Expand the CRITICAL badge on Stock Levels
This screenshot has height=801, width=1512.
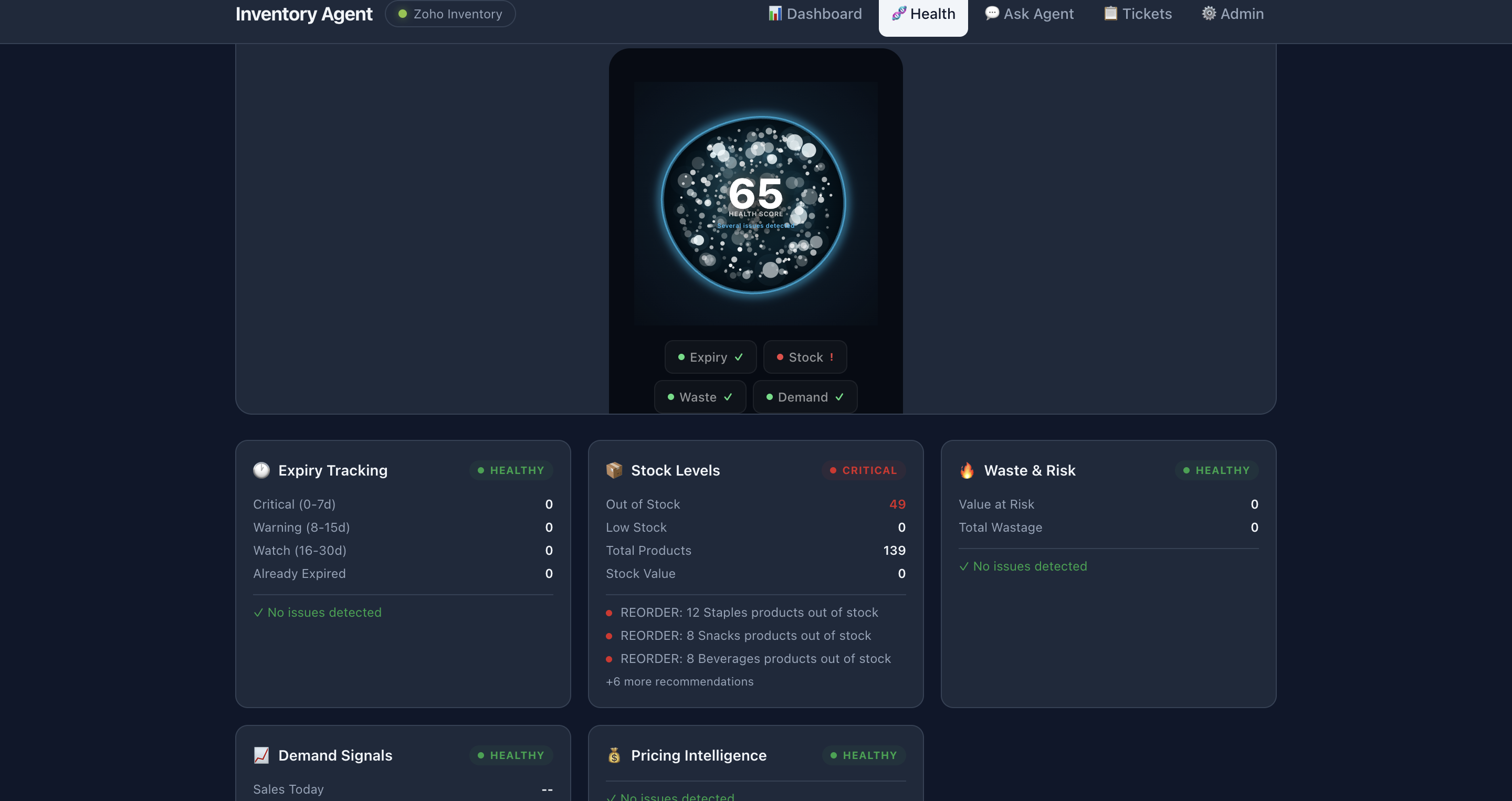[864, 470]
